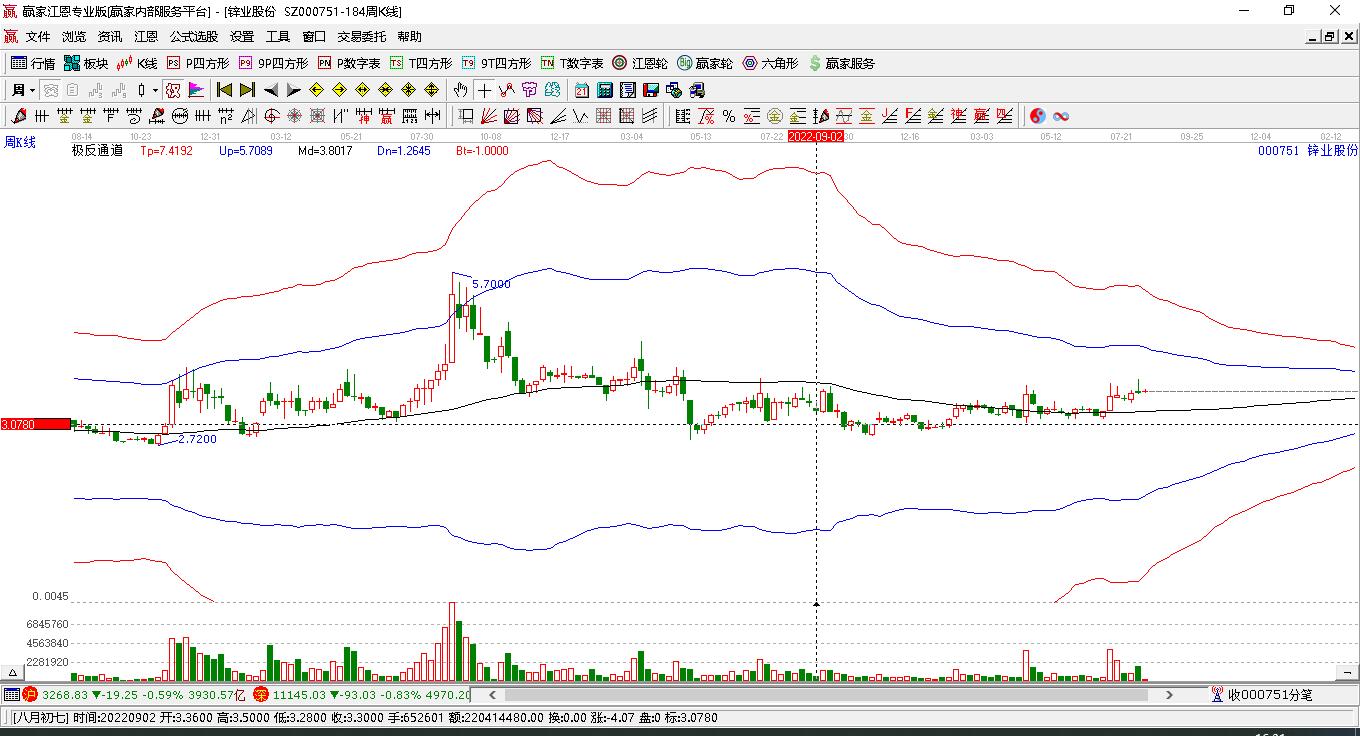
Task: Open the 工具 menu
Action: pos(278,37)
